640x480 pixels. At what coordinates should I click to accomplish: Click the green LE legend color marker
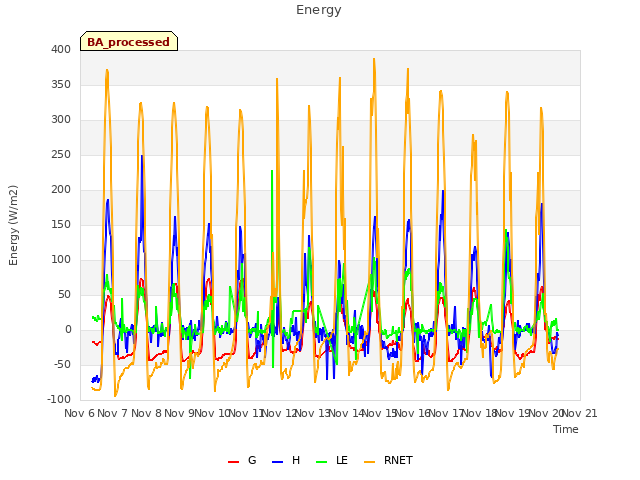coord(322,462)
